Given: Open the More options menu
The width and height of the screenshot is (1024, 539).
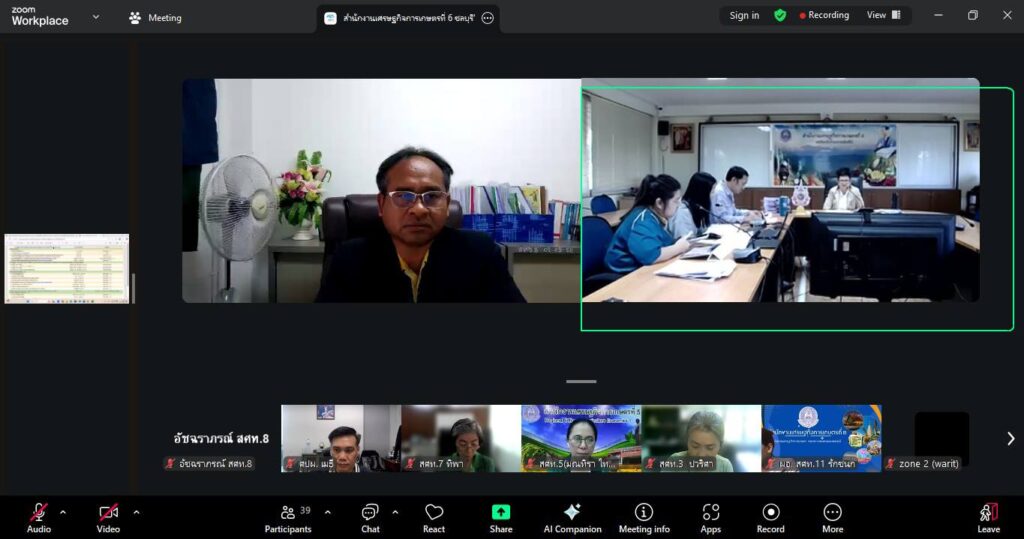Looking at the screenshot, I should pos(832,517).
